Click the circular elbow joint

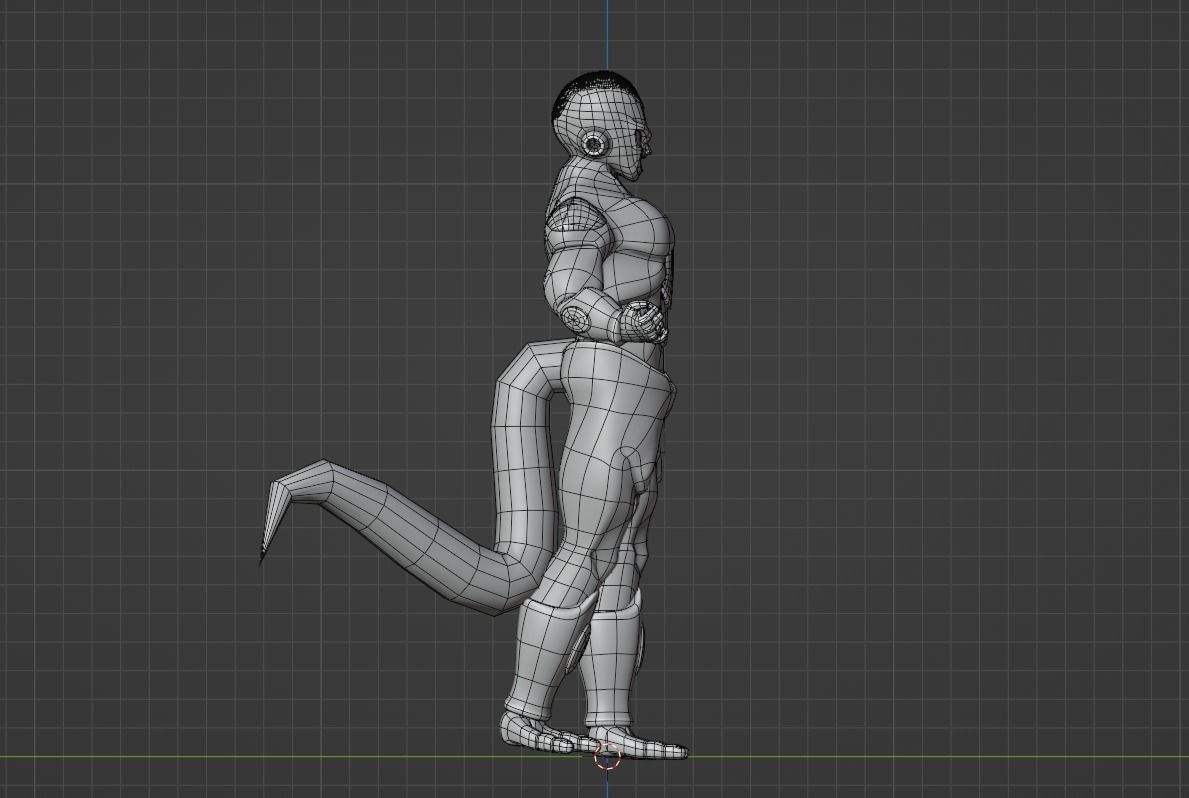click(576, 318)
